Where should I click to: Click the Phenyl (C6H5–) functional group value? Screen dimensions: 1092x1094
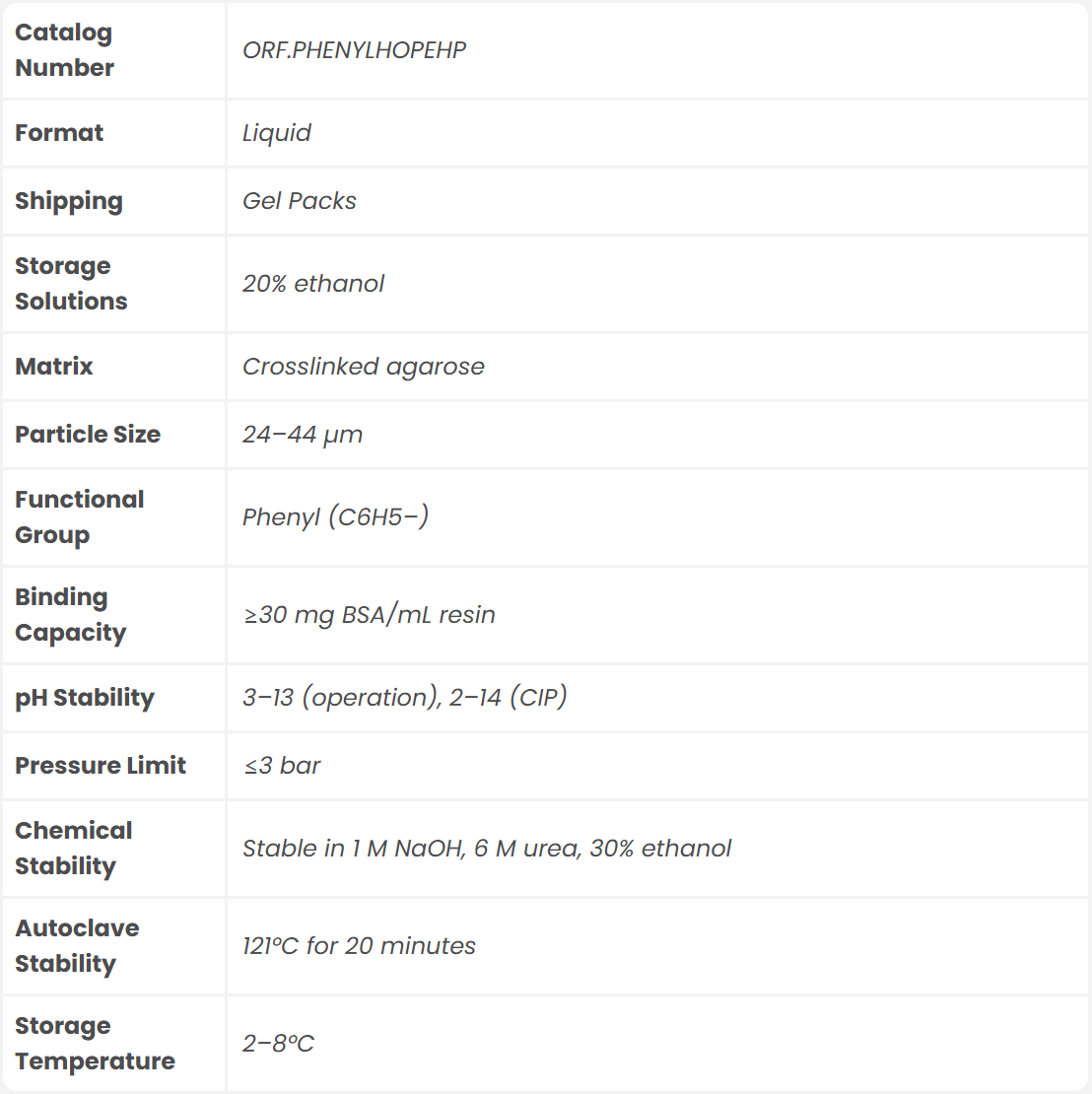click(336, 517)
